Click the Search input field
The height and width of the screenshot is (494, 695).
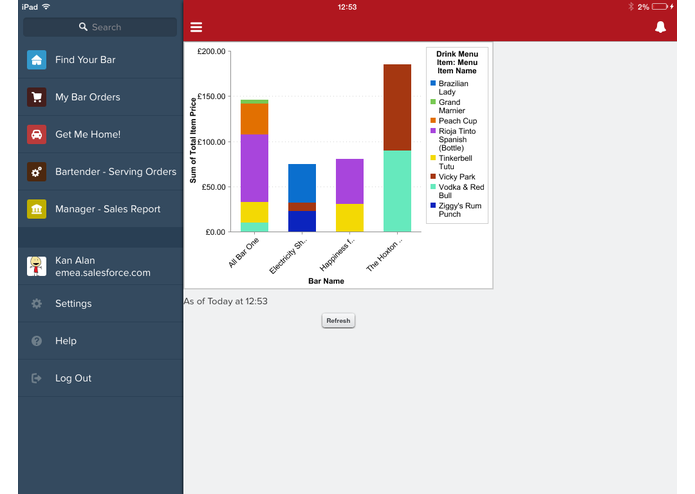click(x=100, y=27)
